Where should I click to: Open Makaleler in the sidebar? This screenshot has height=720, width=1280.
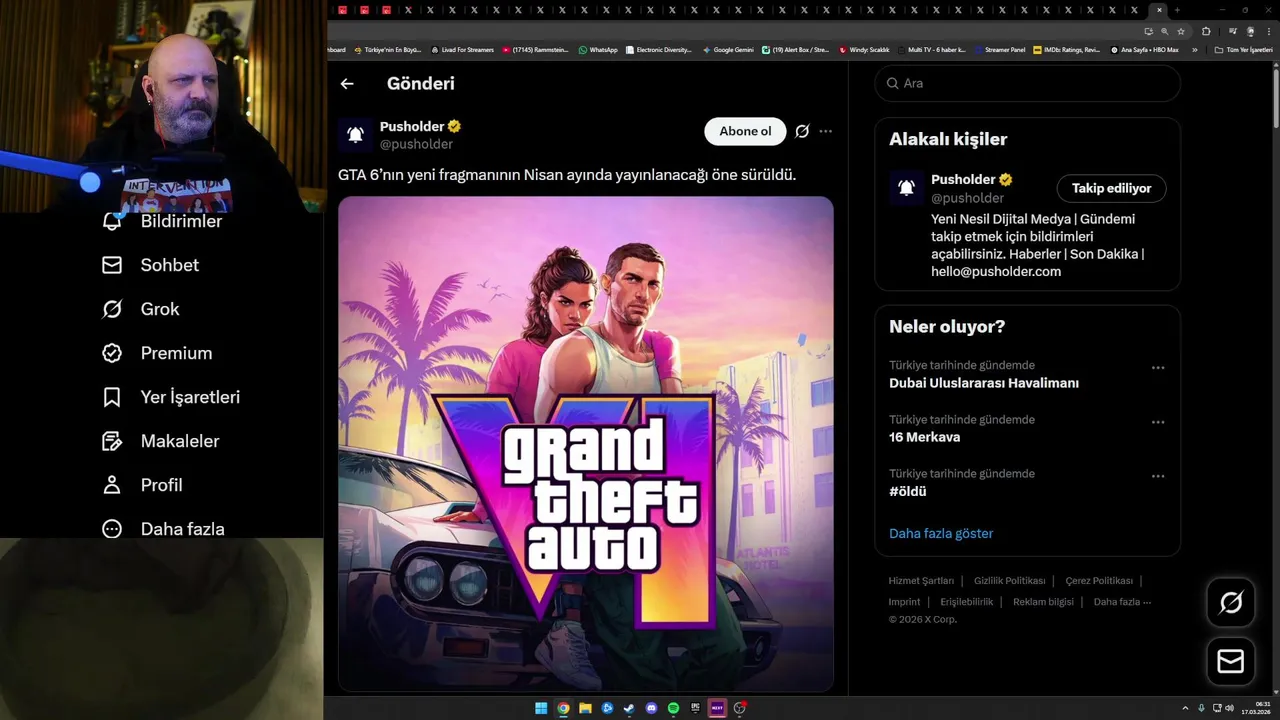pos(160,441)
